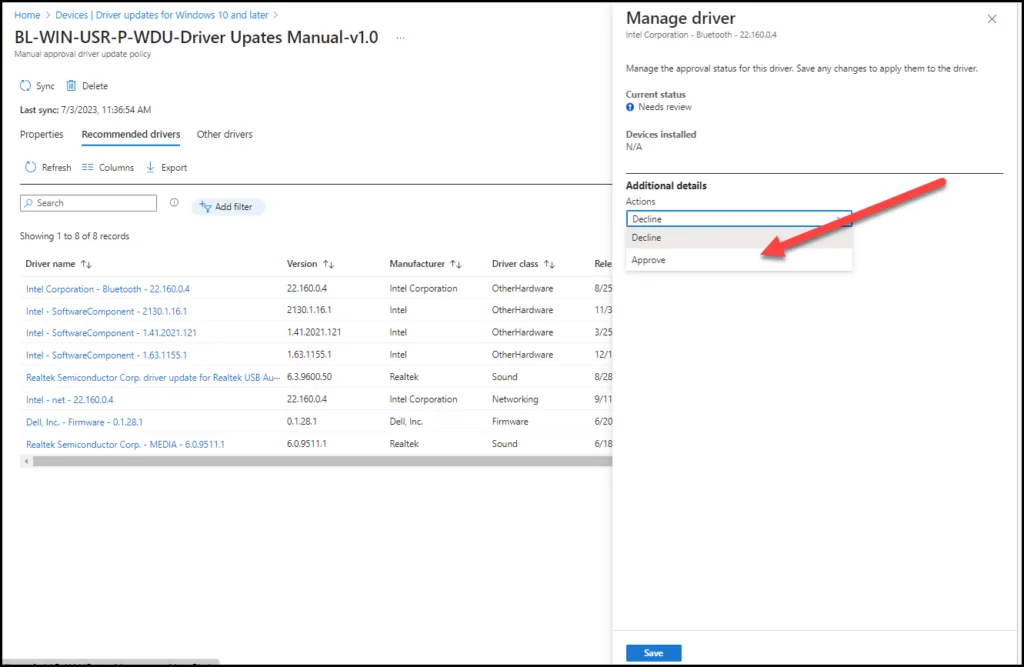Click the Refresh icon
Image resolution: width=1024 pixels, height=667 pixels.
pos(31,168)
